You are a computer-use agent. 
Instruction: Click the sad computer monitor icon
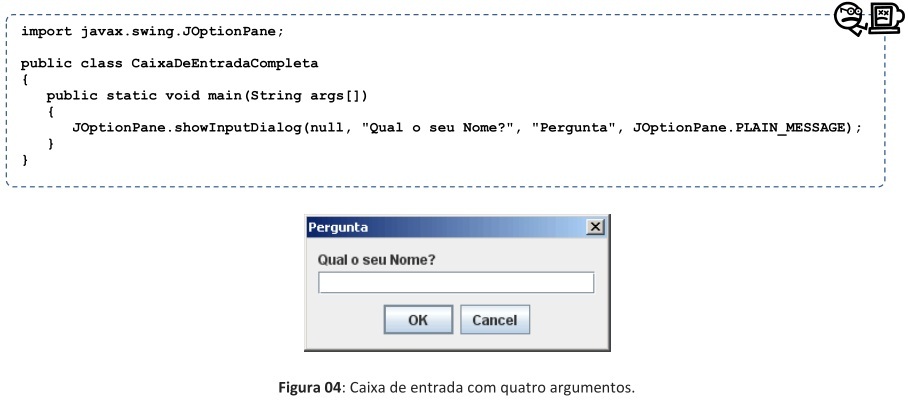[x=886, y=18]
